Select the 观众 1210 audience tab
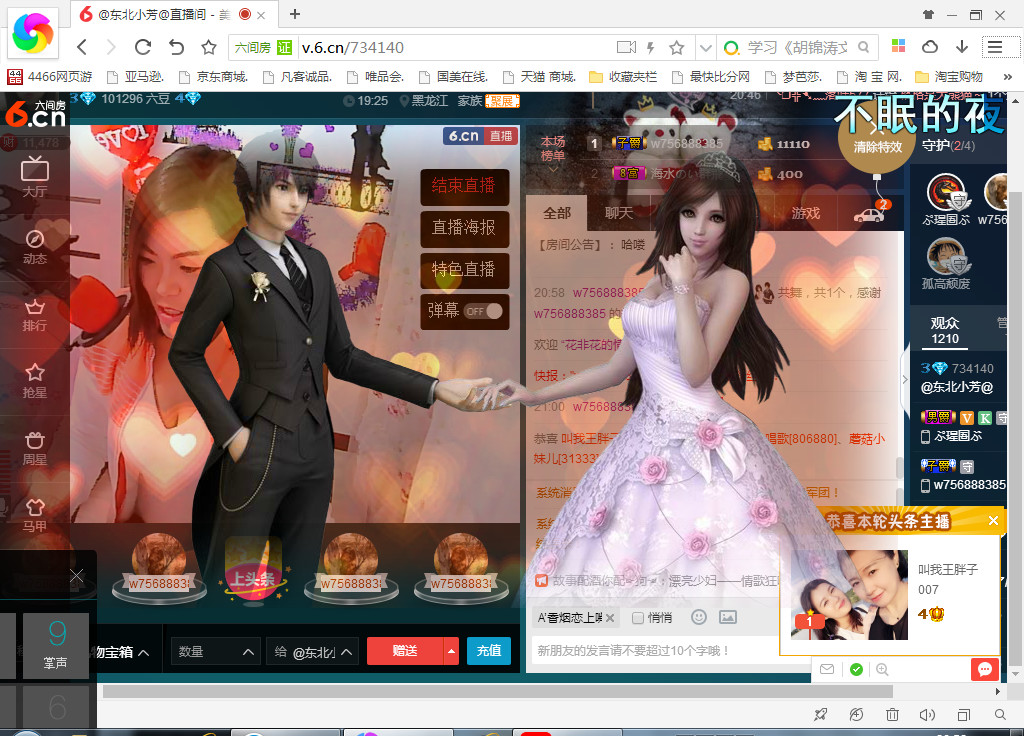The height and width of the screenshot is (736, 1024). pos(945,330)
